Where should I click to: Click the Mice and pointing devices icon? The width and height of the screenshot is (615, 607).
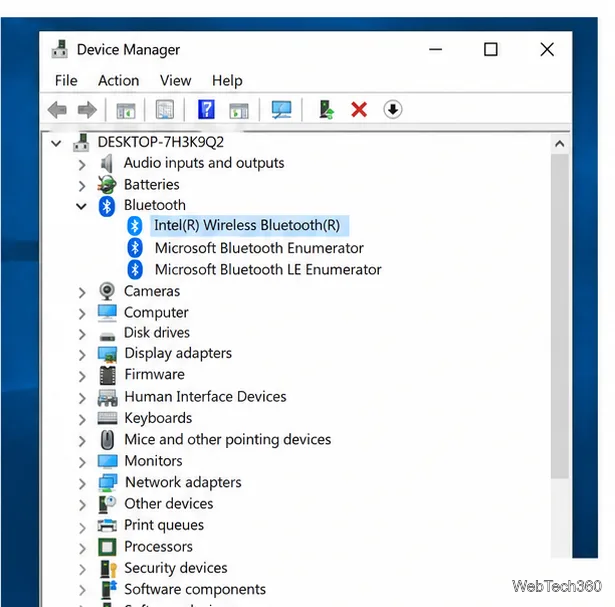107,440
